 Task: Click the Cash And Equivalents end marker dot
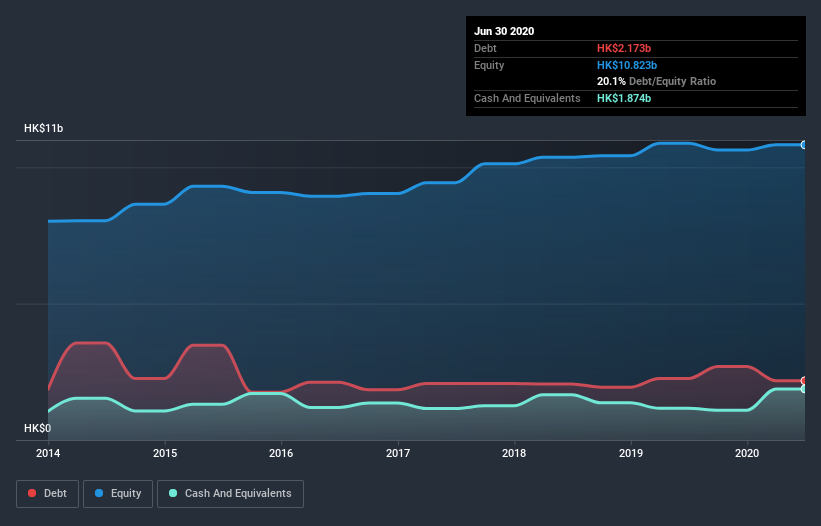(804, 389)
